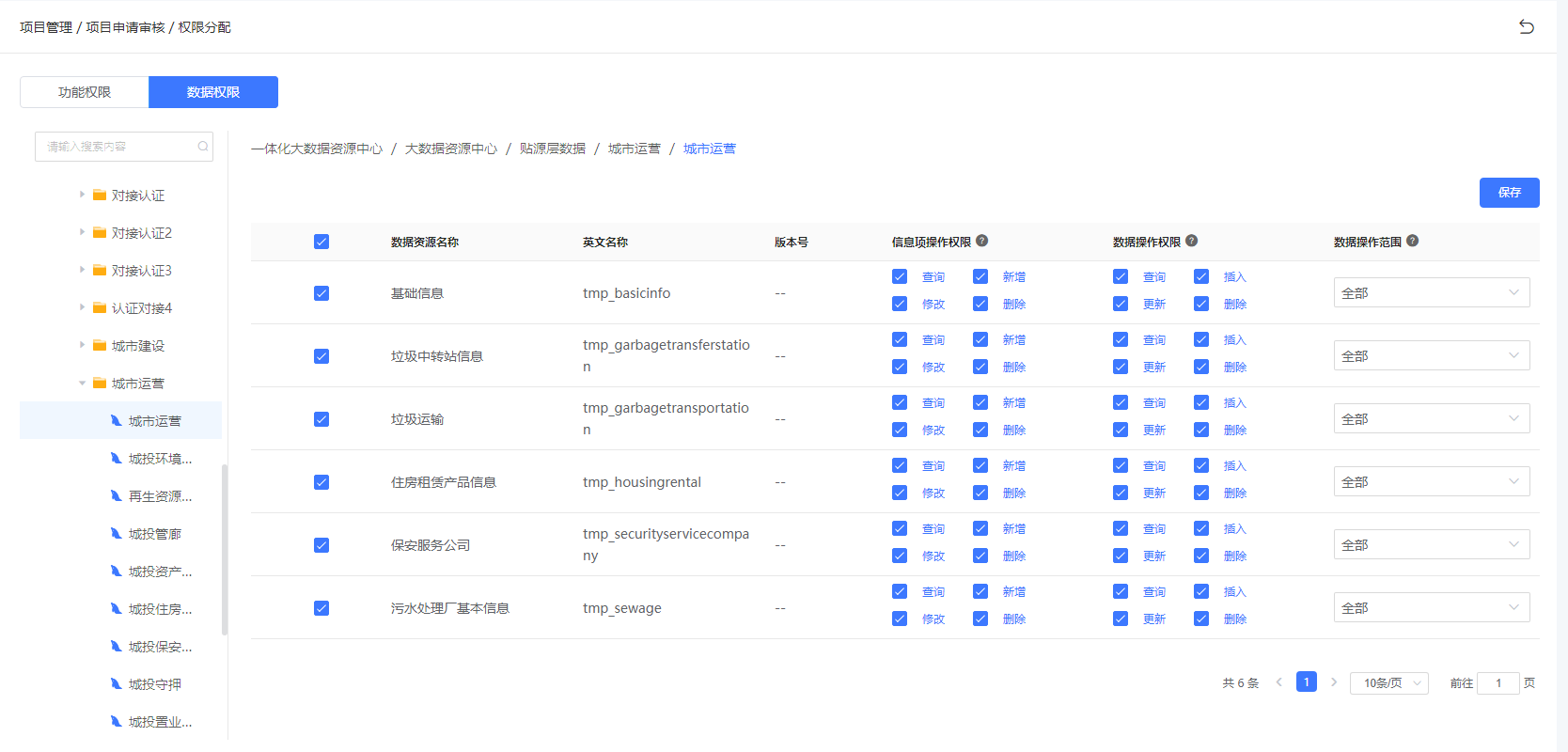This screenshot has height=752, width=1568.
Task: Click the leaf icon of 城投管廊 item
Action: pos(117,533)
